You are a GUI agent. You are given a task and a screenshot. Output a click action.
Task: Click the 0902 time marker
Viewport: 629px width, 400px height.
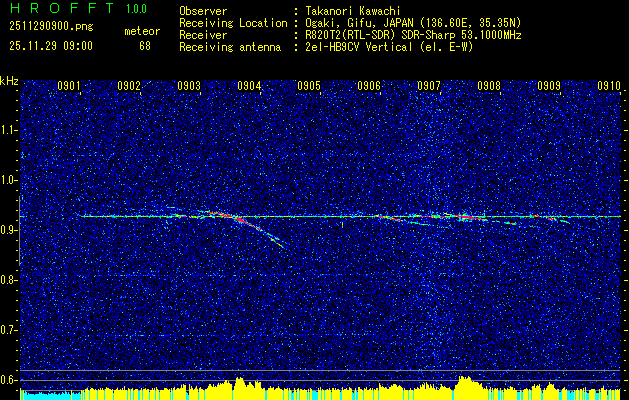click(129, 85)
